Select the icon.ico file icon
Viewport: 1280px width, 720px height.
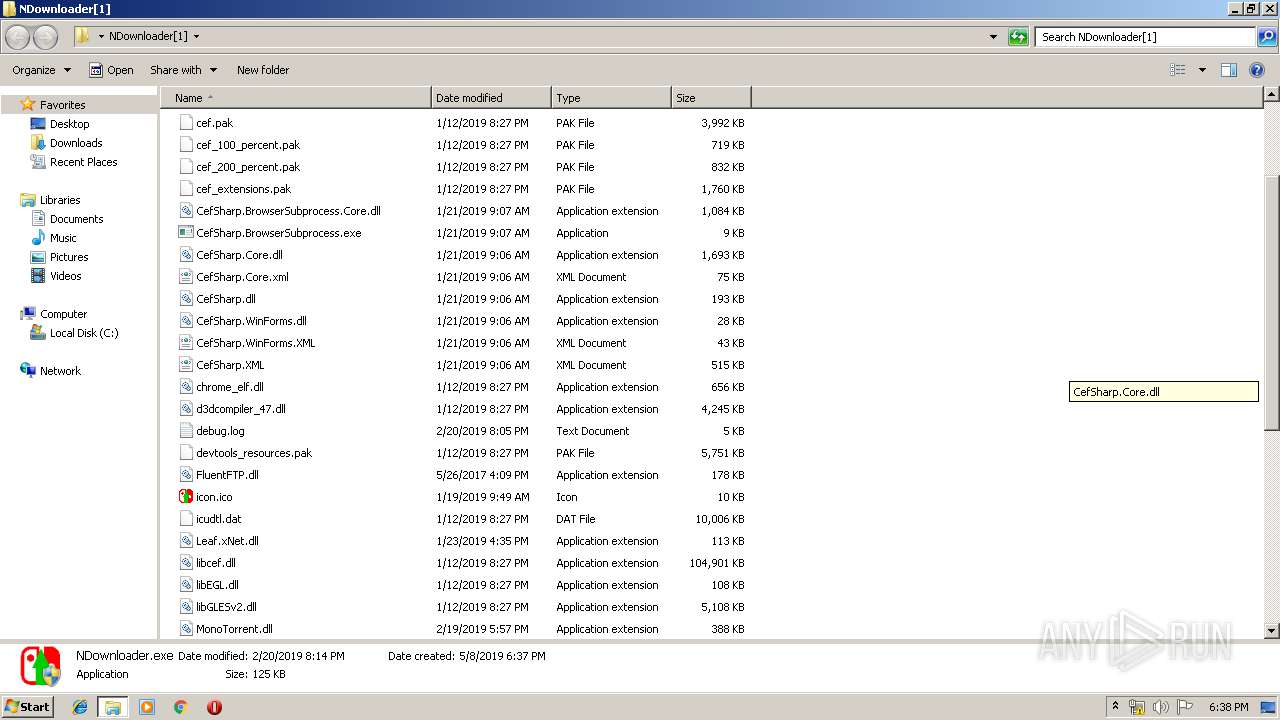(186, 497)
